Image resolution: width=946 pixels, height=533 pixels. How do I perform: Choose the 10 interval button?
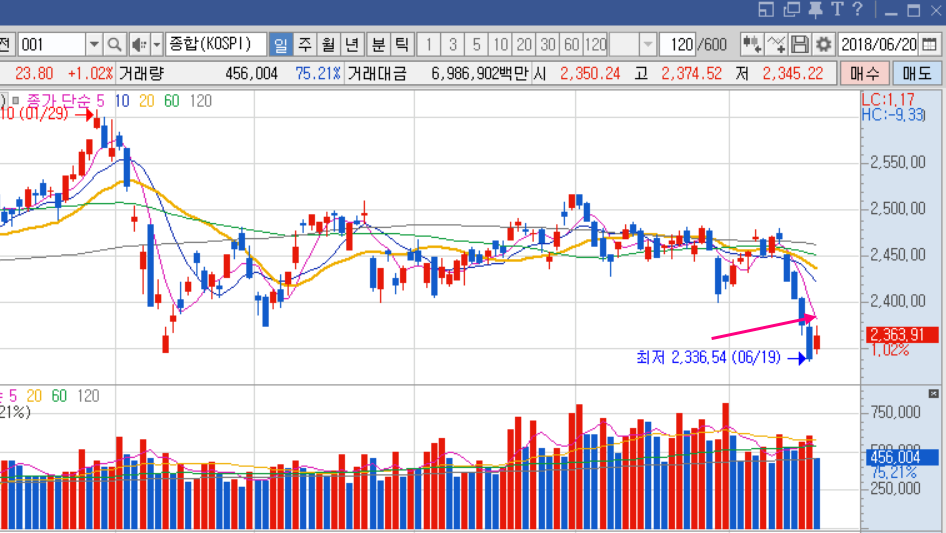click(500, 45)
